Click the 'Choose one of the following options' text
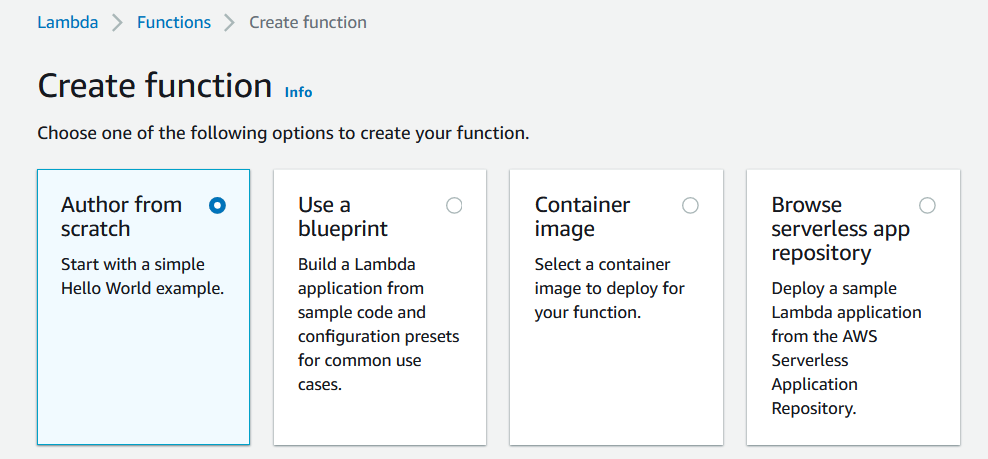 [x=283, y=132]
